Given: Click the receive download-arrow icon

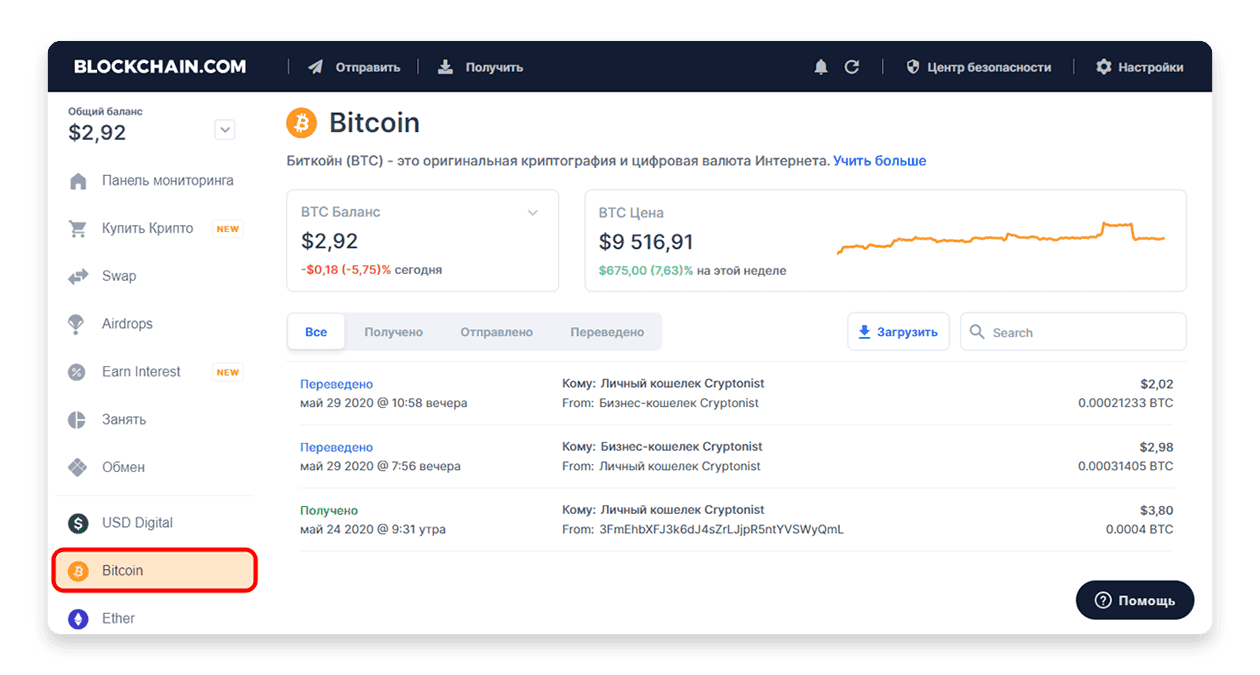Looking at the screenshot, I should point(445,67).
